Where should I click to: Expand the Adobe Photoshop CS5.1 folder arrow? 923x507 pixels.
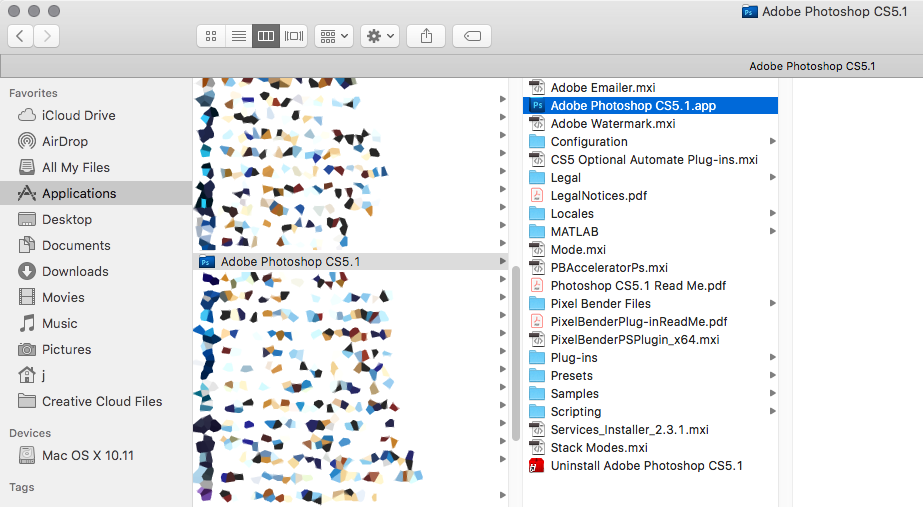(503, 261)
